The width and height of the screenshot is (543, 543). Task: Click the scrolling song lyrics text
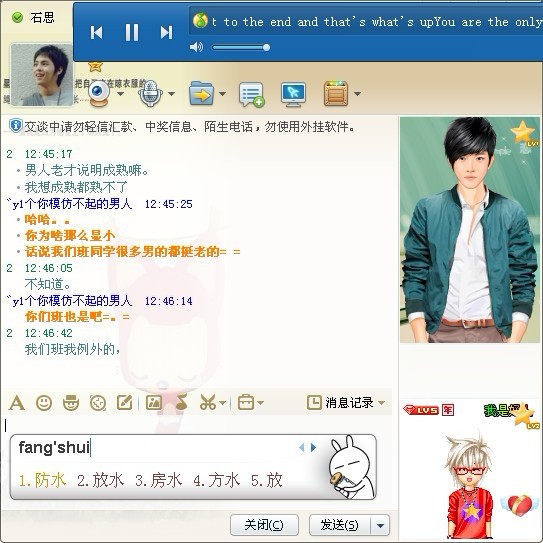tap(376, 22)
